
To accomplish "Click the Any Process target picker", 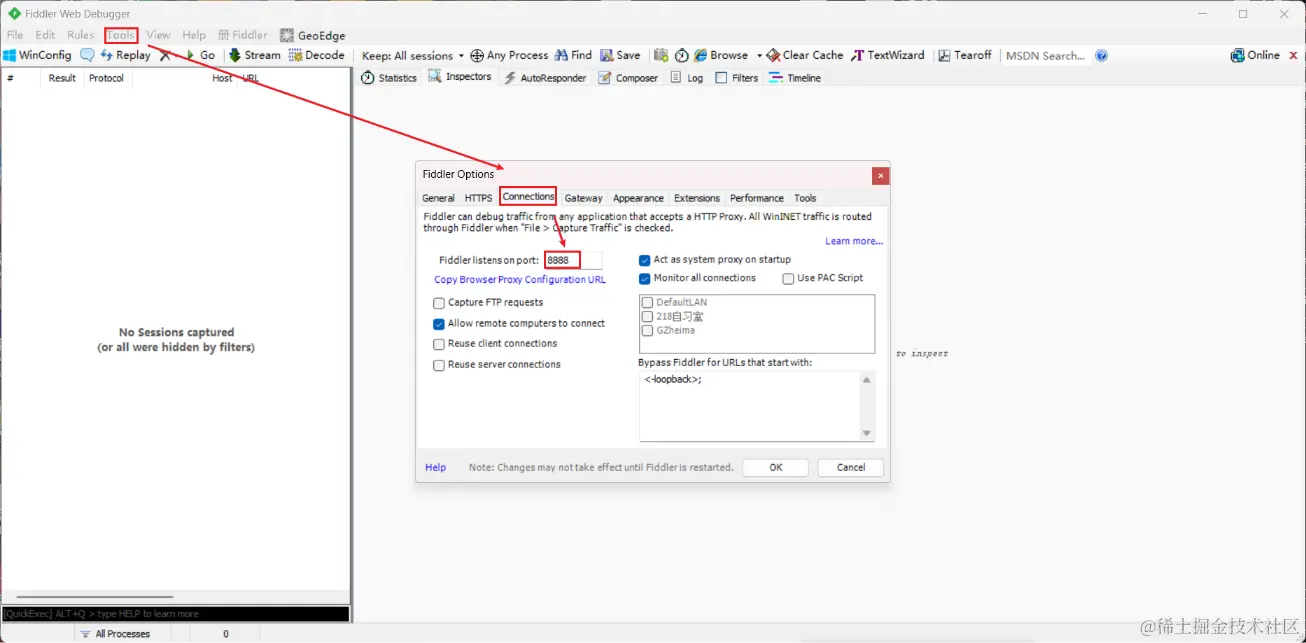I will pos(509,56).
